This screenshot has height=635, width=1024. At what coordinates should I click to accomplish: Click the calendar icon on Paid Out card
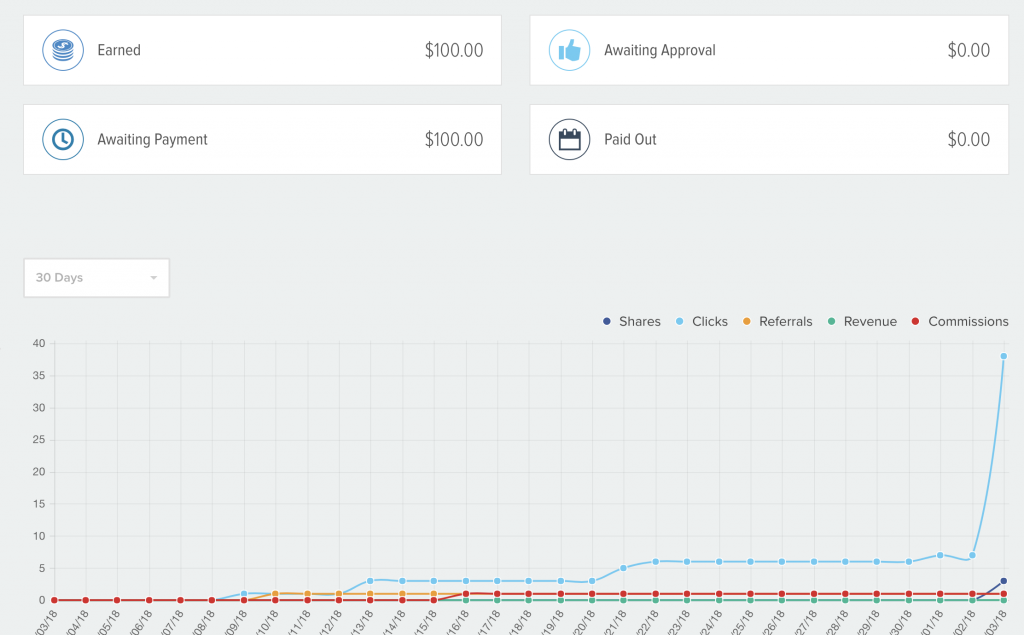click(x=569, y=139)
